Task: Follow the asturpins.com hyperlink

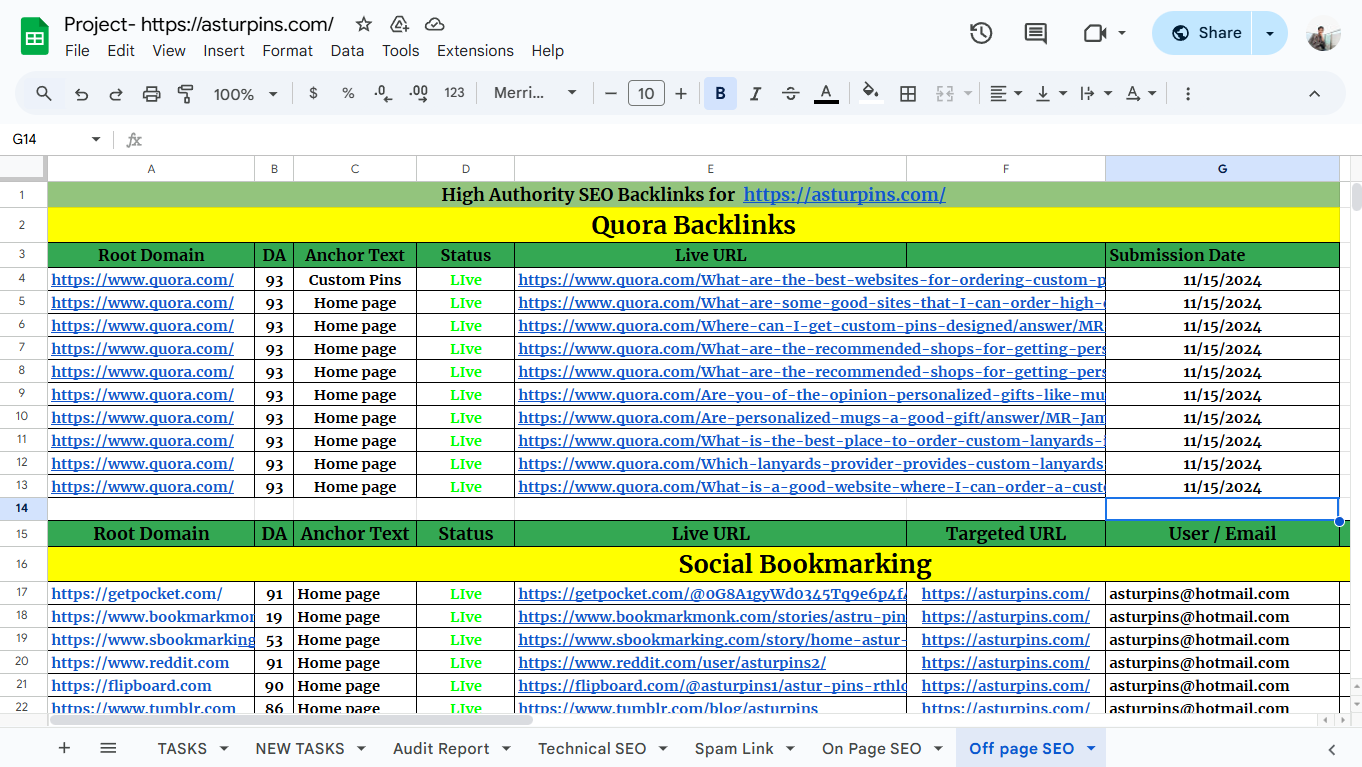Action: [844, 194]
